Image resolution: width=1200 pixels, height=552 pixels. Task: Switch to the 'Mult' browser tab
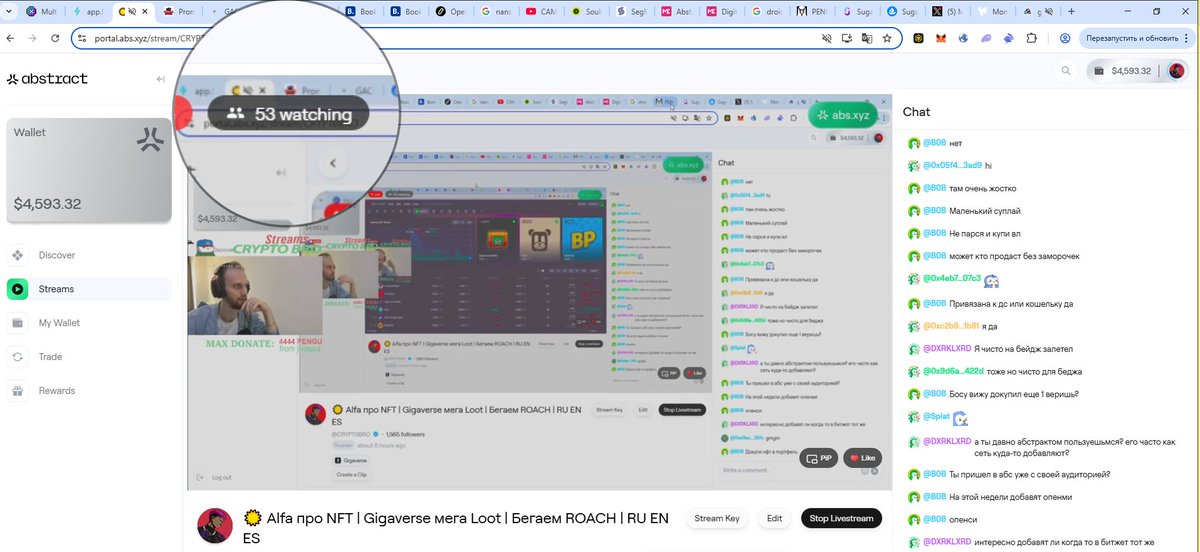coord(42,12)
